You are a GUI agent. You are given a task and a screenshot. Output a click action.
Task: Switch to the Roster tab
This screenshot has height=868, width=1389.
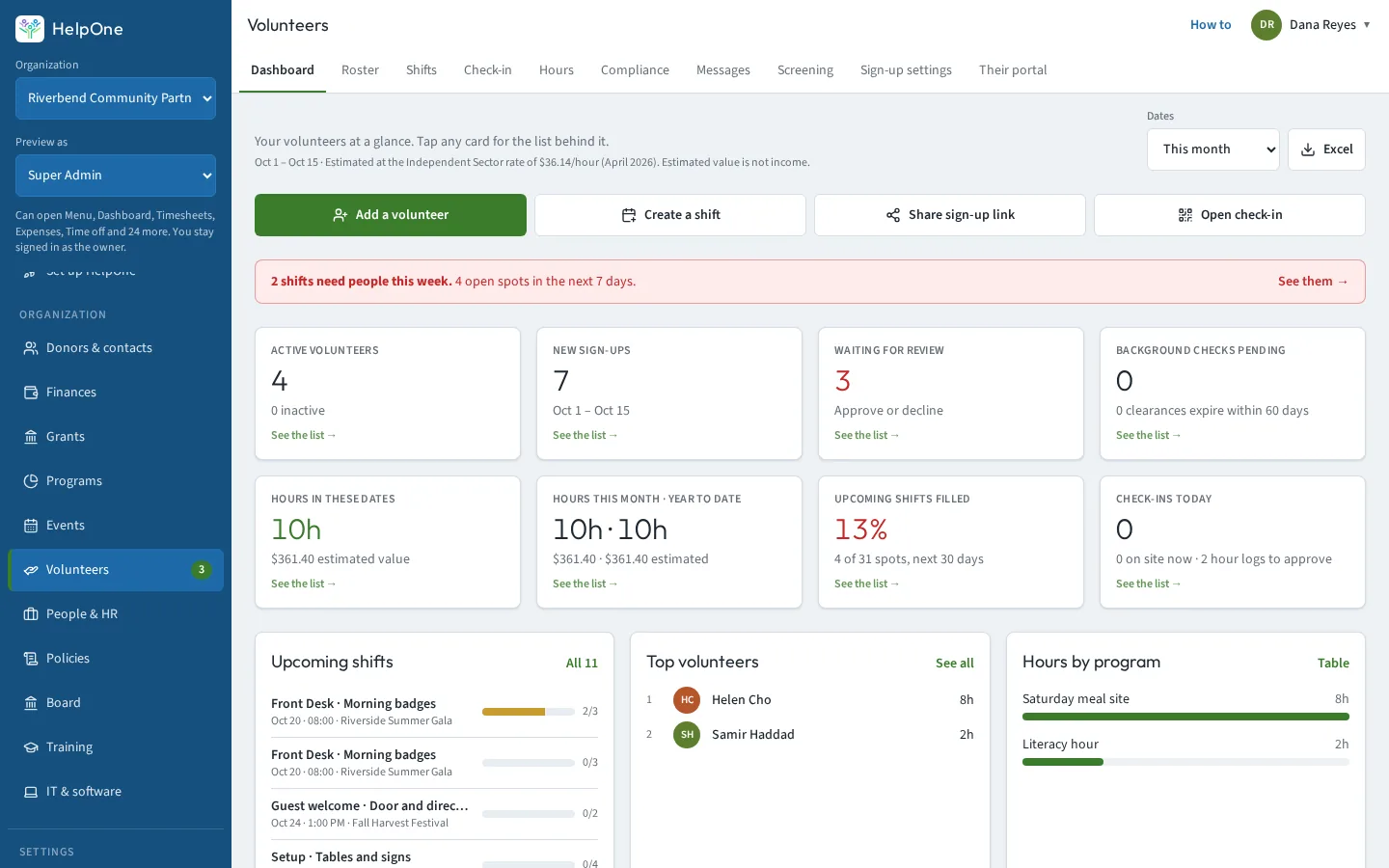tap(360, 70)
